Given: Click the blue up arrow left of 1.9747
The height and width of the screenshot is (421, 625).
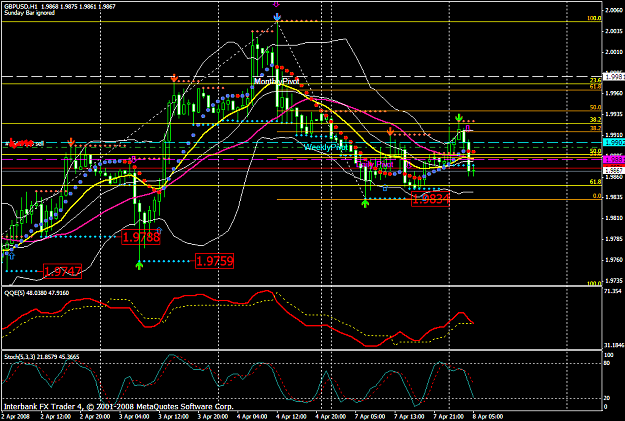Looking at the screenshot, I should coord(12,256).
